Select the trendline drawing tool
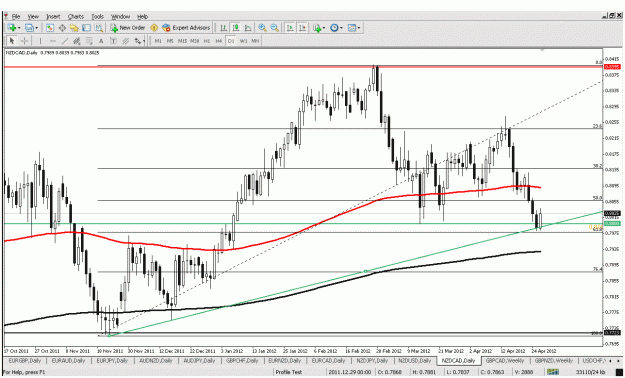625x378 pixels. pyautogui.click(x=65, y=41)
